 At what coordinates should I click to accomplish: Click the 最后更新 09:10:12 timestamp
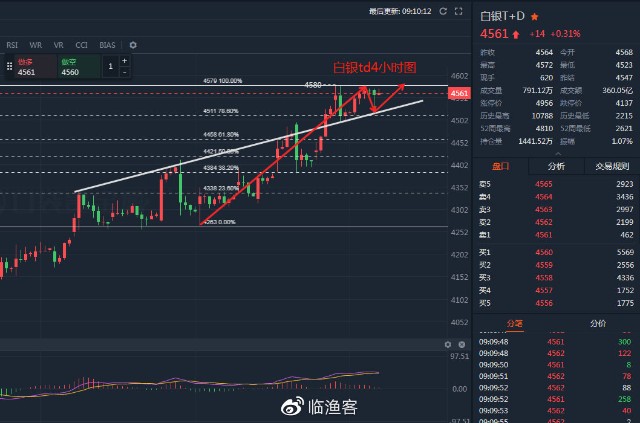[400, 11]
